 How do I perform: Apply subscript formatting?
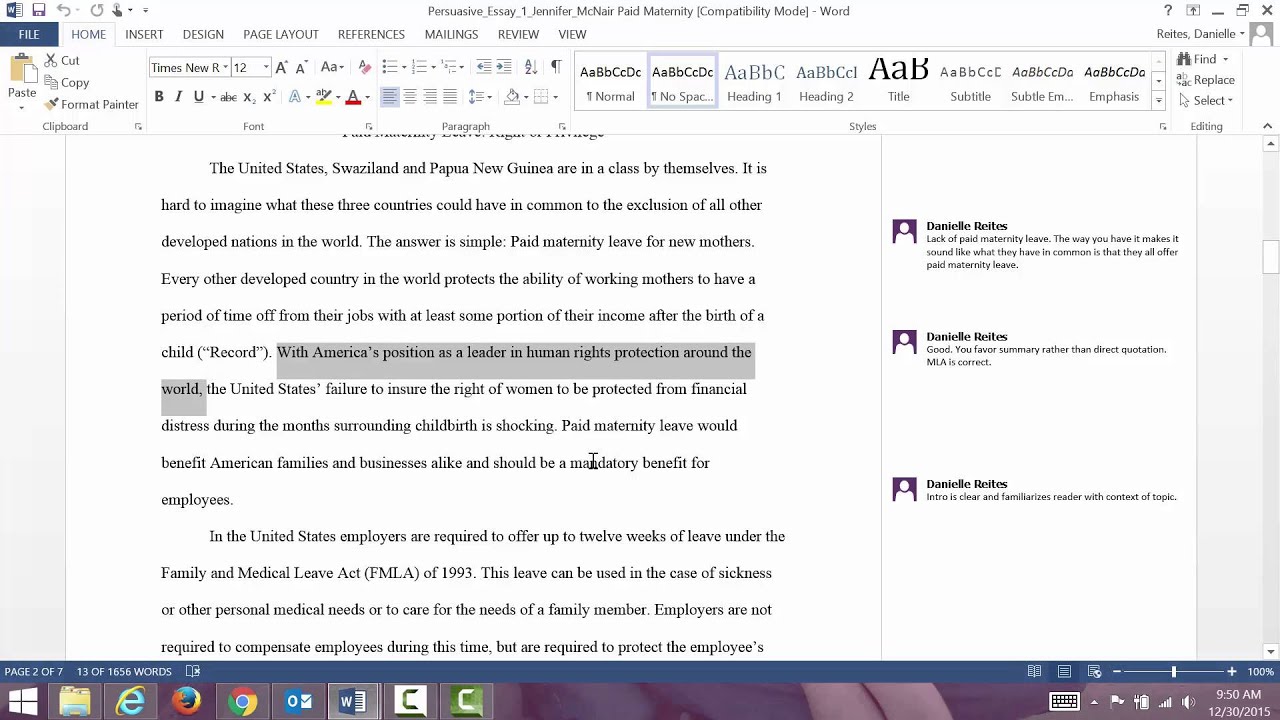pyautogui.click(x=249, y=97)
